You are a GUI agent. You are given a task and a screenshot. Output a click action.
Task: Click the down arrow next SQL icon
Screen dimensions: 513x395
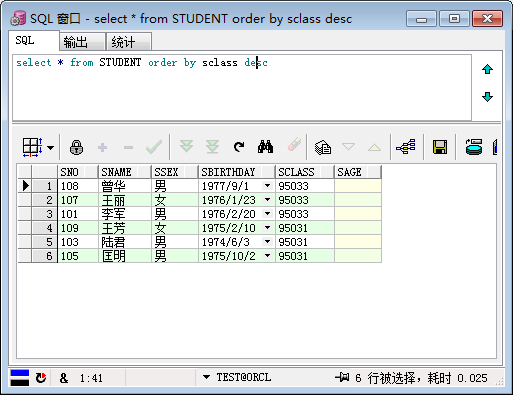pos(487,97)
